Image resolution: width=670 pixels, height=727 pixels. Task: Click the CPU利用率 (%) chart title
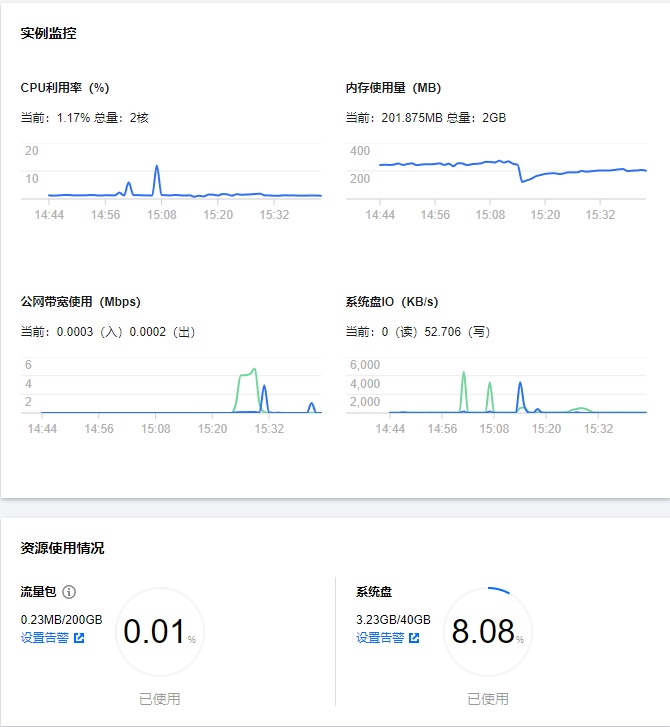tap(64, 88)
